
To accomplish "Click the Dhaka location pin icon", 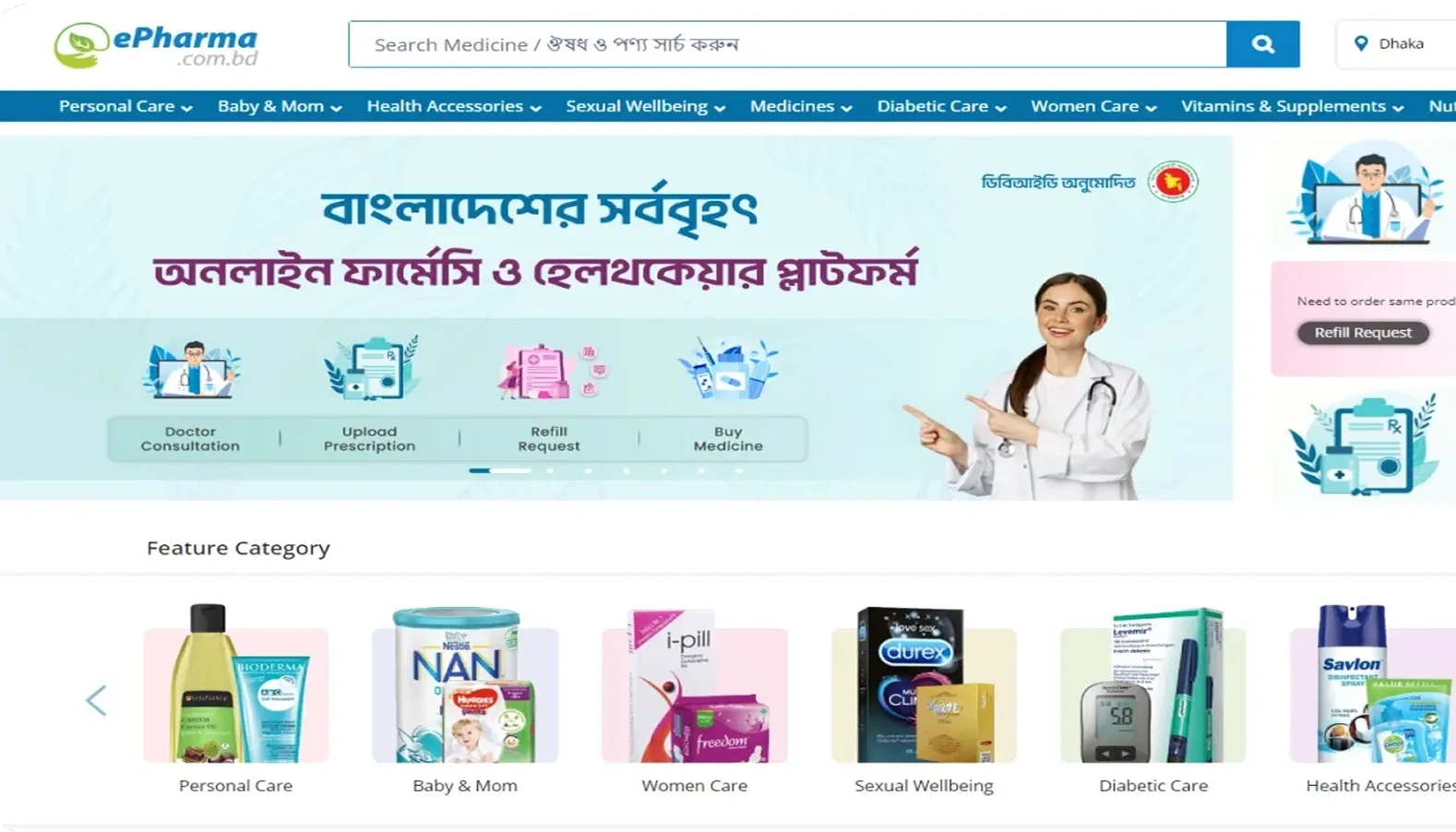I will pos(1360,43).
